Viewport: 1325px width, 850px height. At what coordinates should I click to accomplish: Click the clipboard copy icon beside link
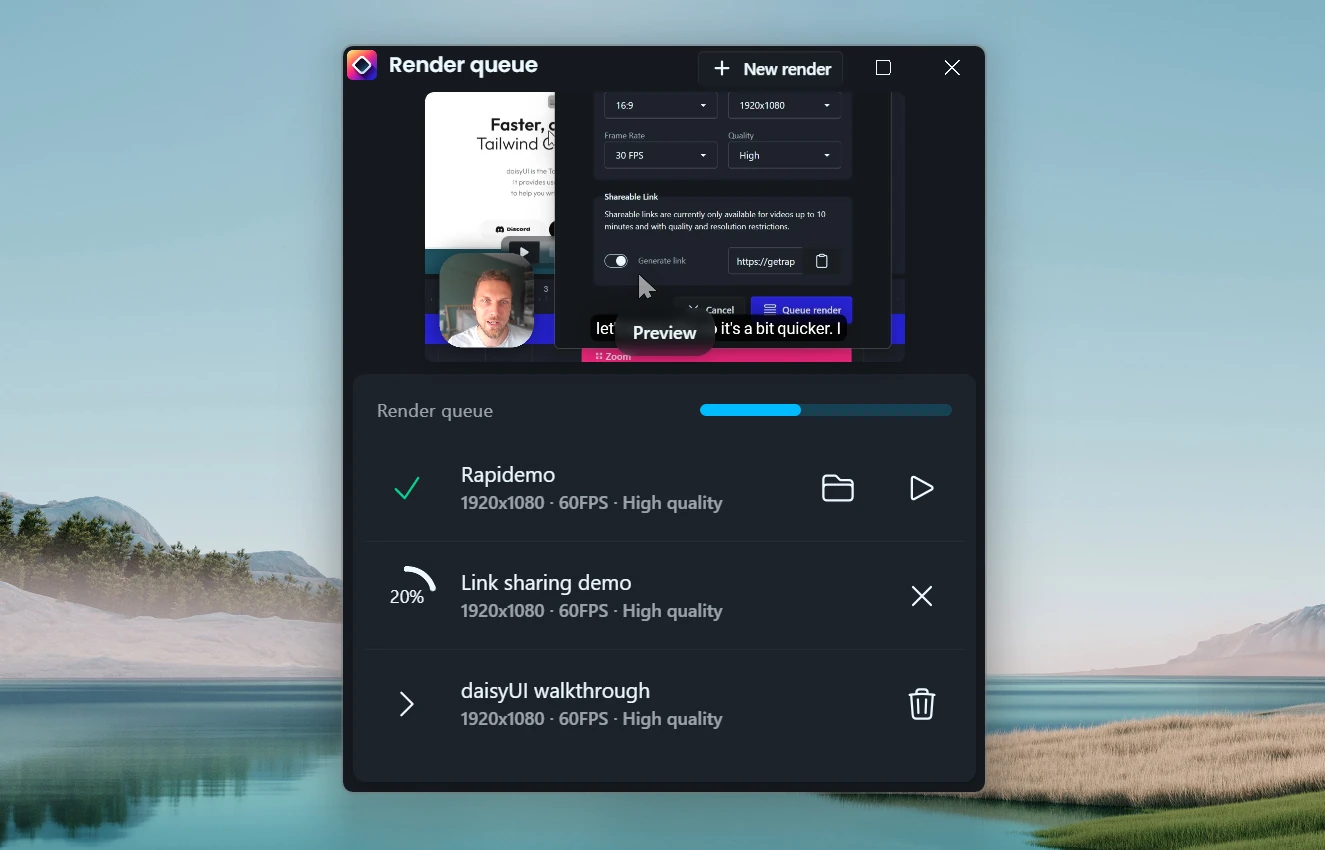click(x=822, y=261)
